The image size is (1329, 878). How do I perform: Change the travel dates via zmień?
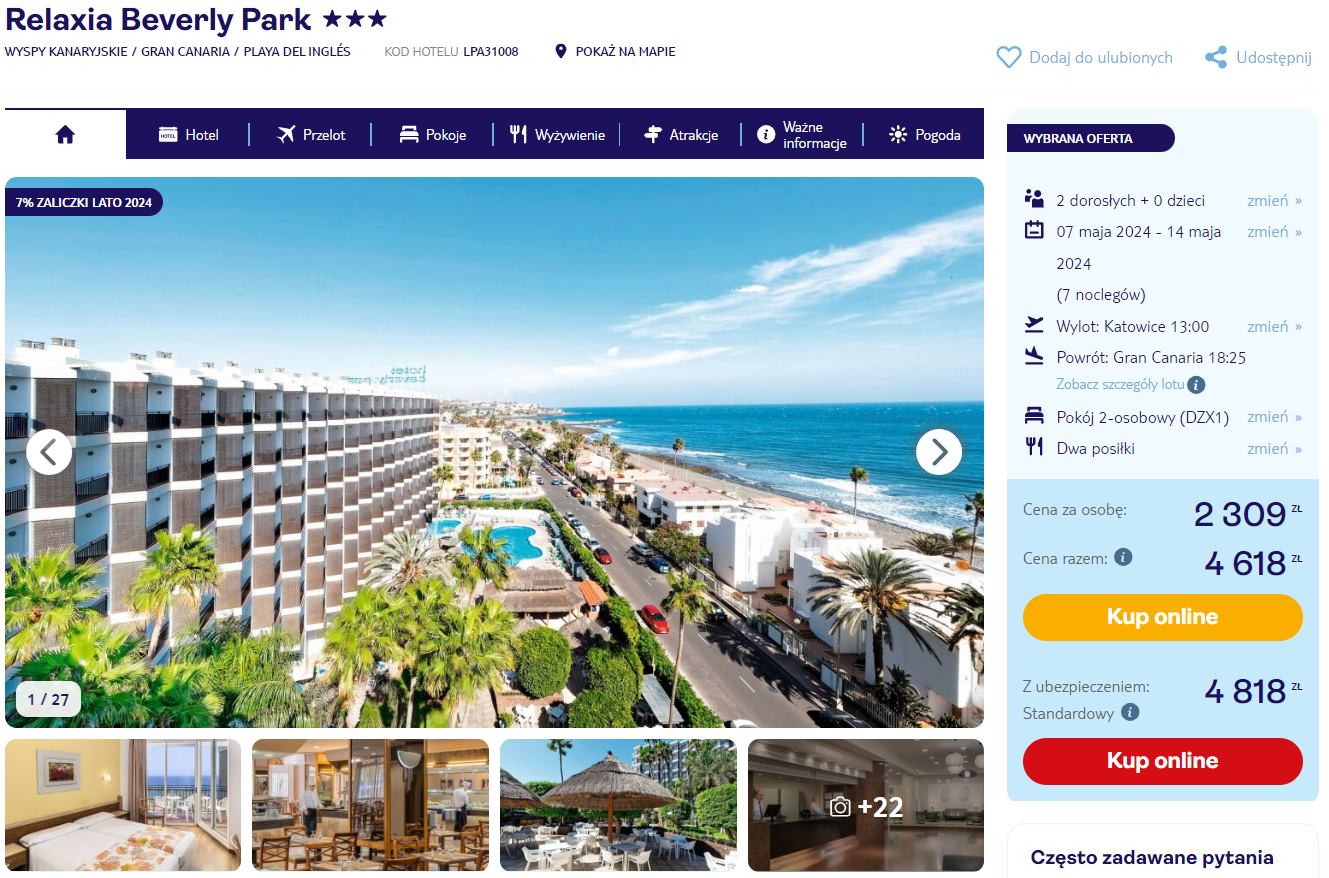1274,231
